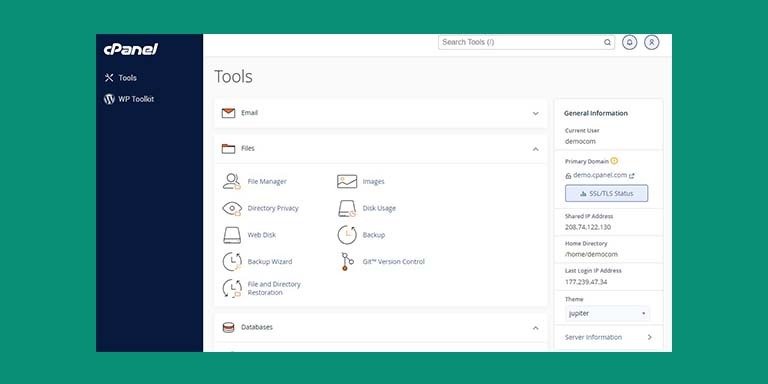Open the File Manager icon
Viewport: 768px width, 384px height.
click(x=232, y=181)
